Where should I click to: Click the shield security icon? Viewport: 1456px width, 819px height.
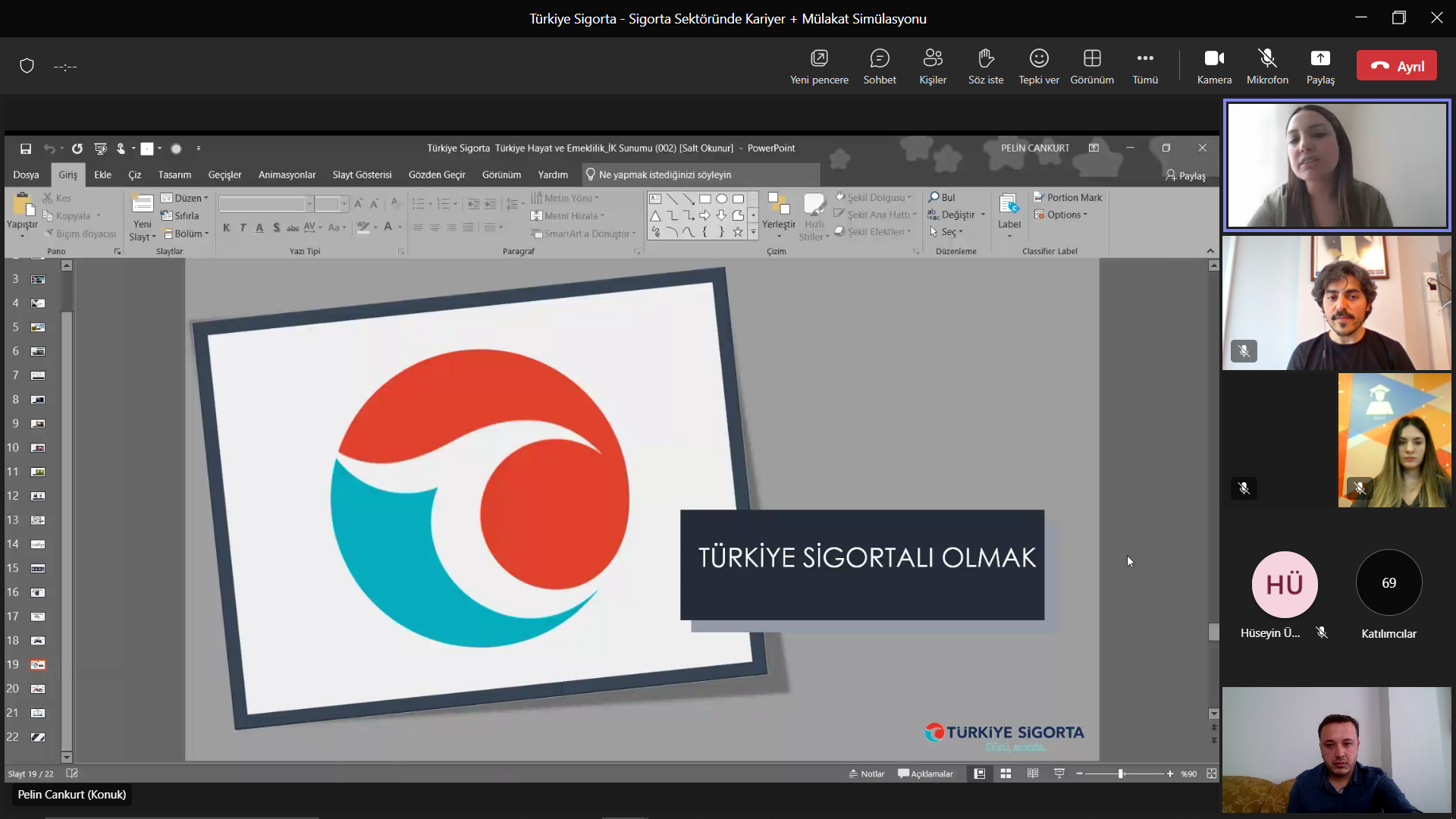point(27,66)
